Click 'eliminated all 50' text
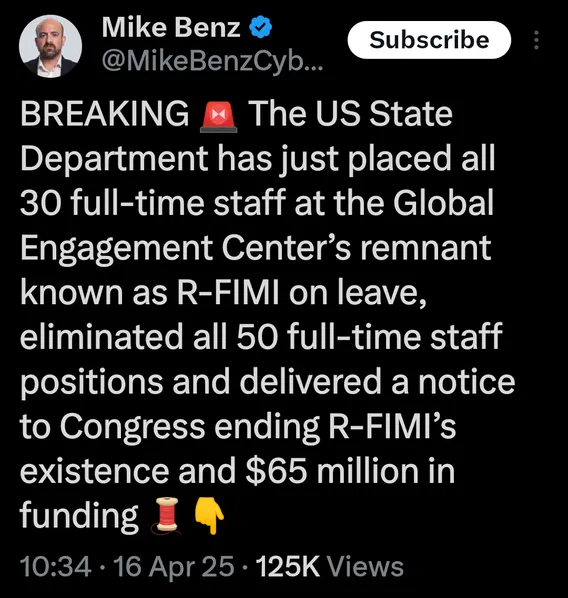Viewport: 568px width, 598px height. point(149,337)
